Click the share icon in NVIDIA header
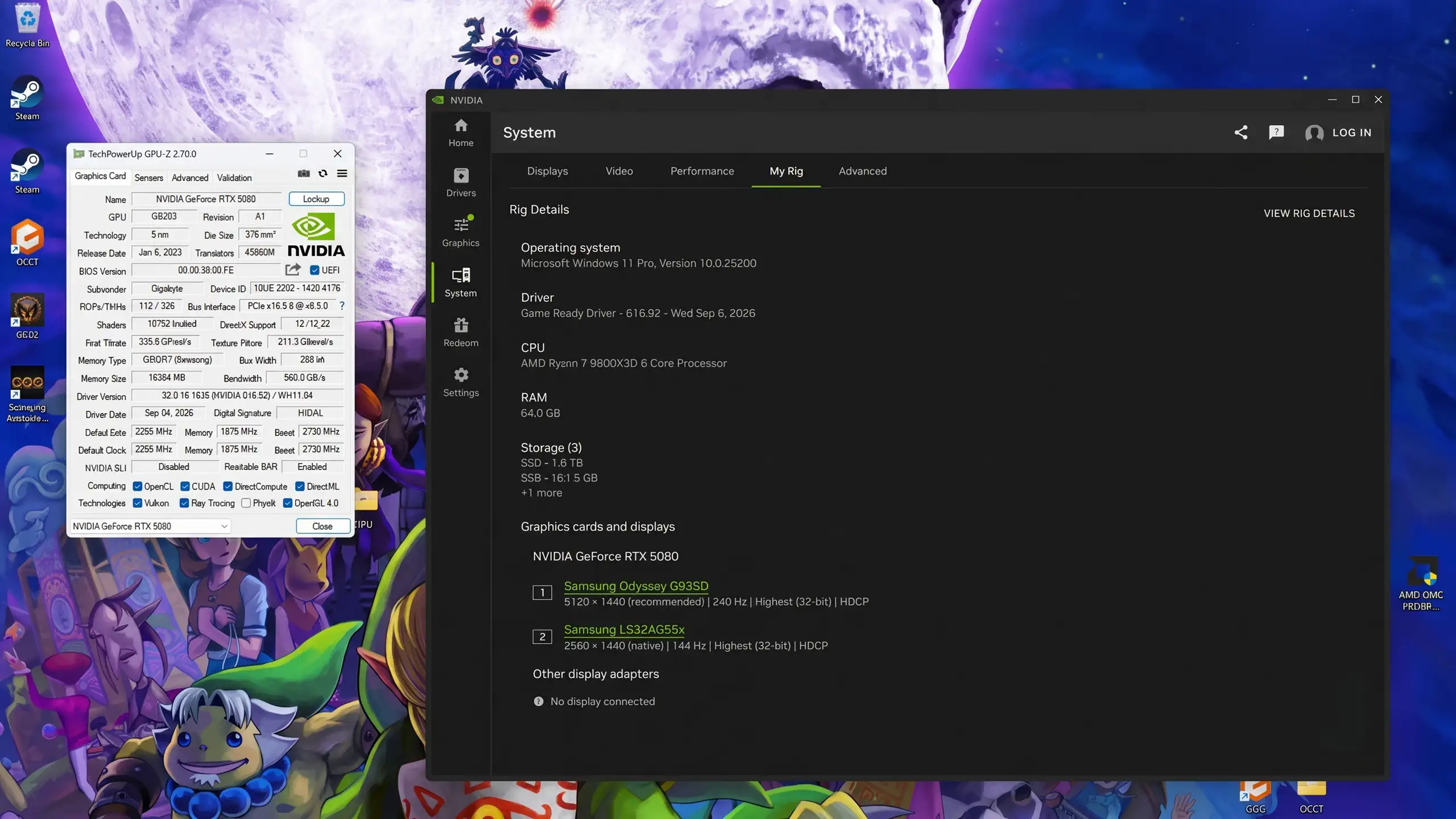The image size is (1456, 819). [1240, 133]
